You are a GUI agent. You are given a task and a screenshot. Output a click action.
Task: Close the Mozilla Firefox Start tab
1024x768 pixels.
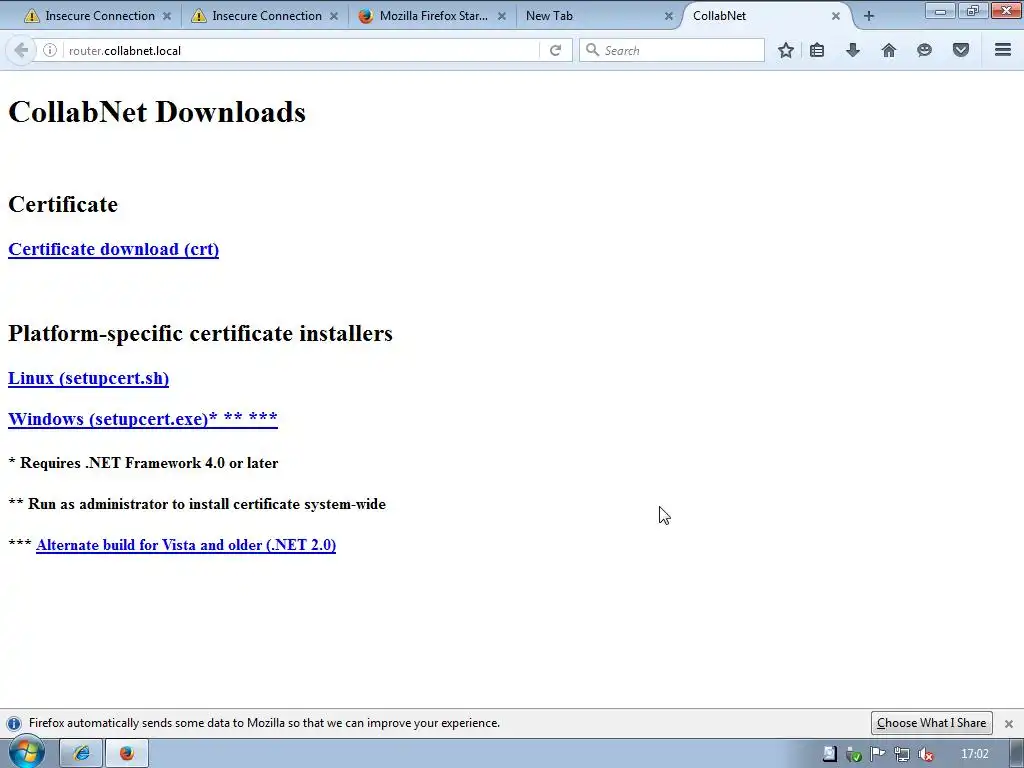coord(502,16)
